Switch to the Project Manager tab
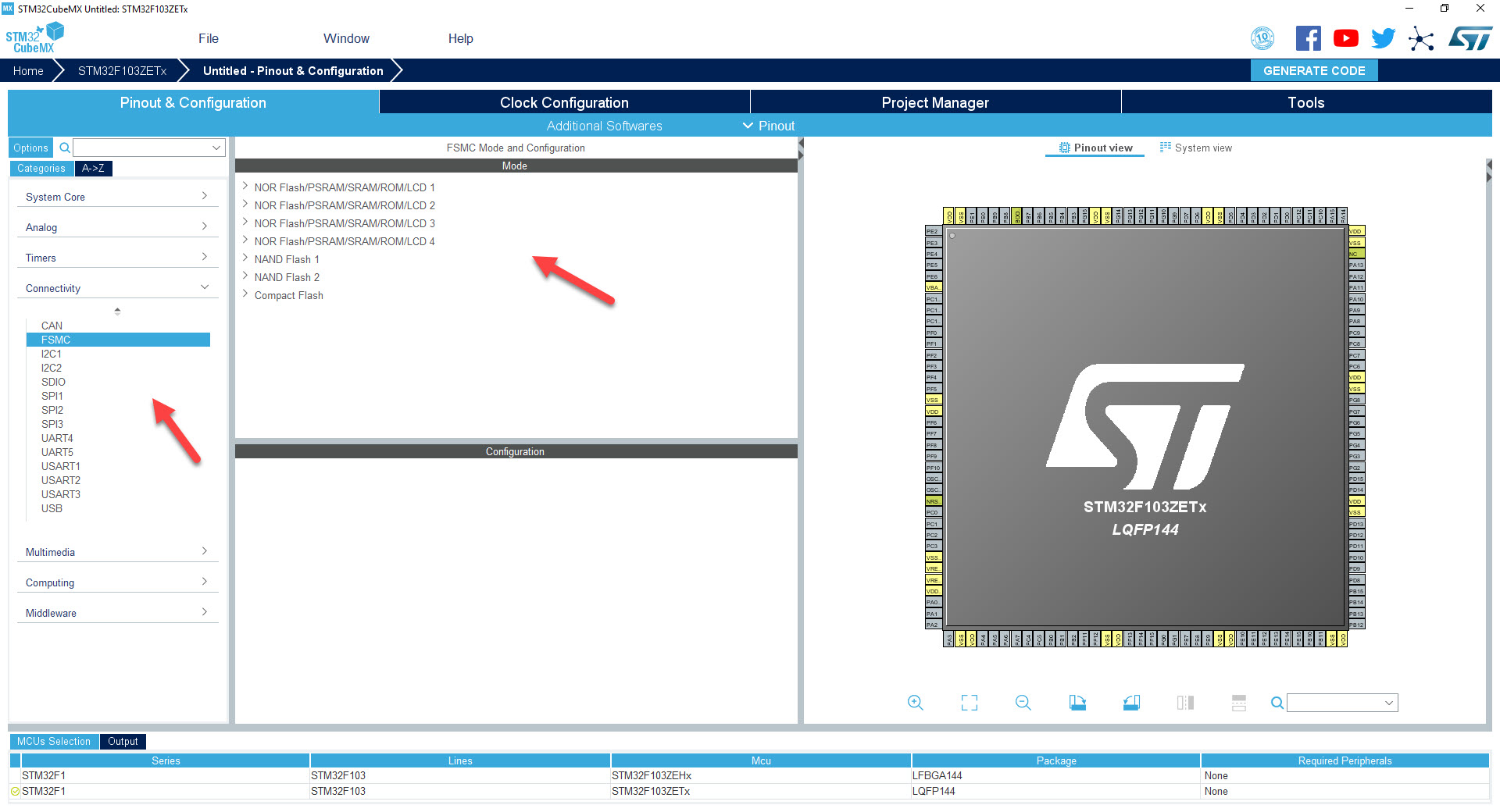 [x=935, y=102]
